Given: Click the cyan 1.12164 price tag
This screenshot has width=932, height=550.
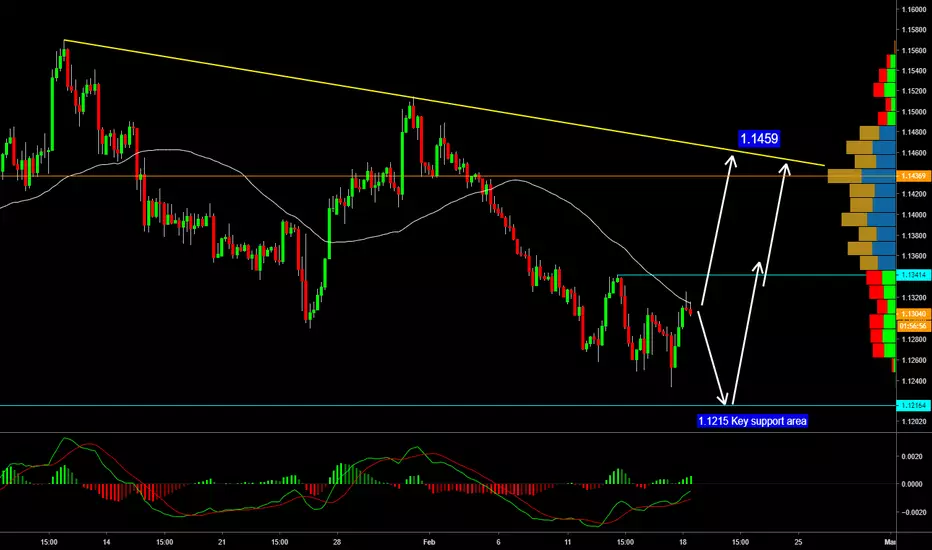Looking at the screenshot, I should click(914, 406).
